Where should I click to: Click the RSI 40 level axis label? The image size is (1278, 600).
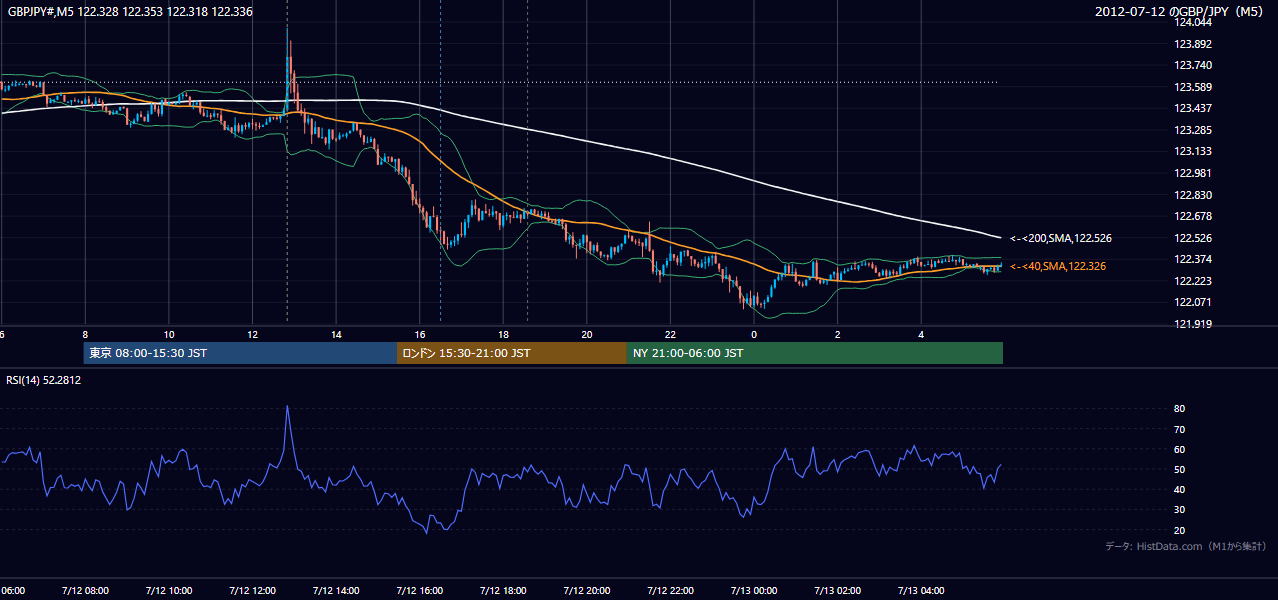pyautogui.click(x=1179, y=489)
